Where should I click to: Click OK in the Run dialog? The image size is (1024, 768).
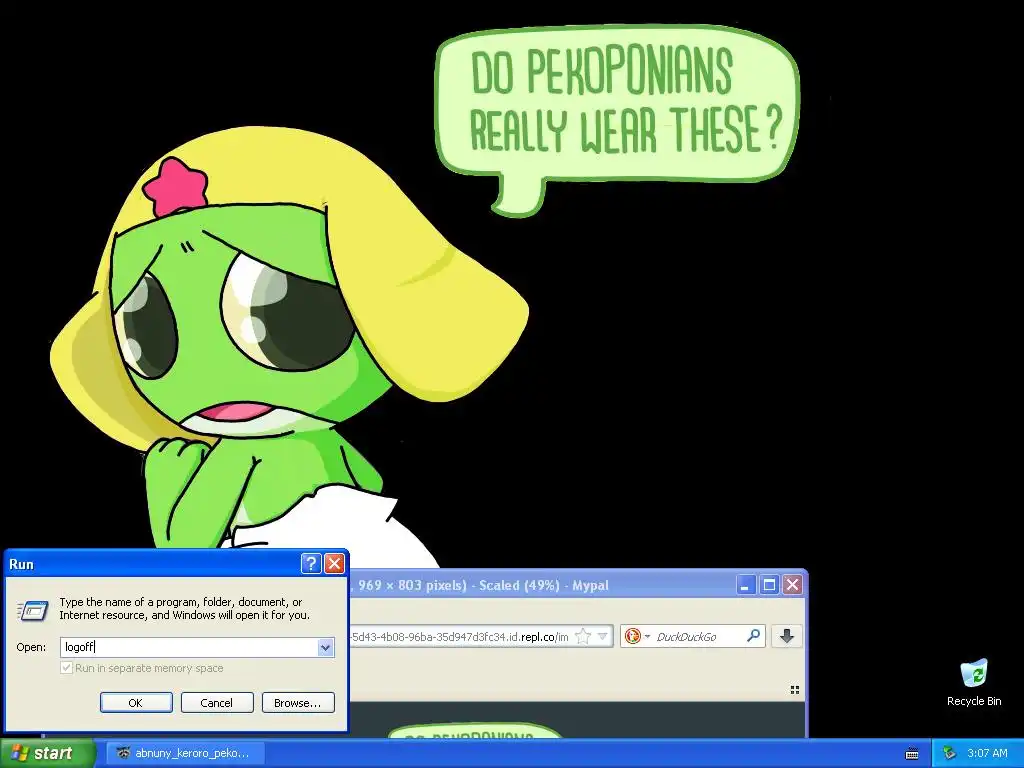136,703
